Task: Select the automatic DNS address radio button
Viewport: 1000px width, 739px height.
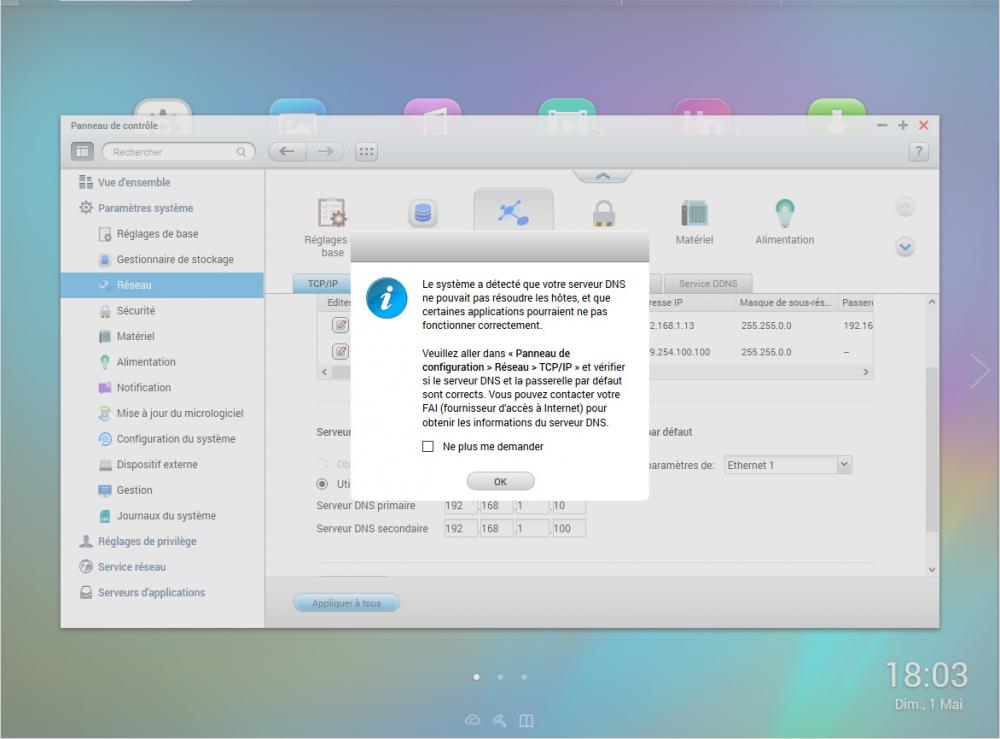Action: (x=322, y=465)
